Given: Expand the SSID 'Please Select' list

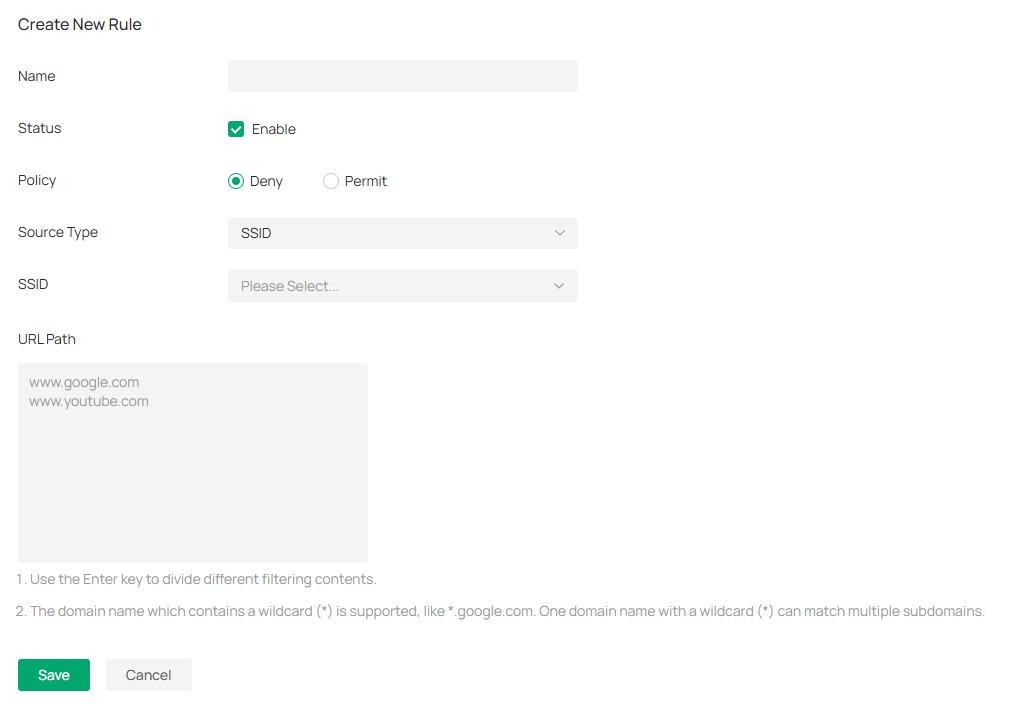Looking at the screenshot, I should point(403,286).
